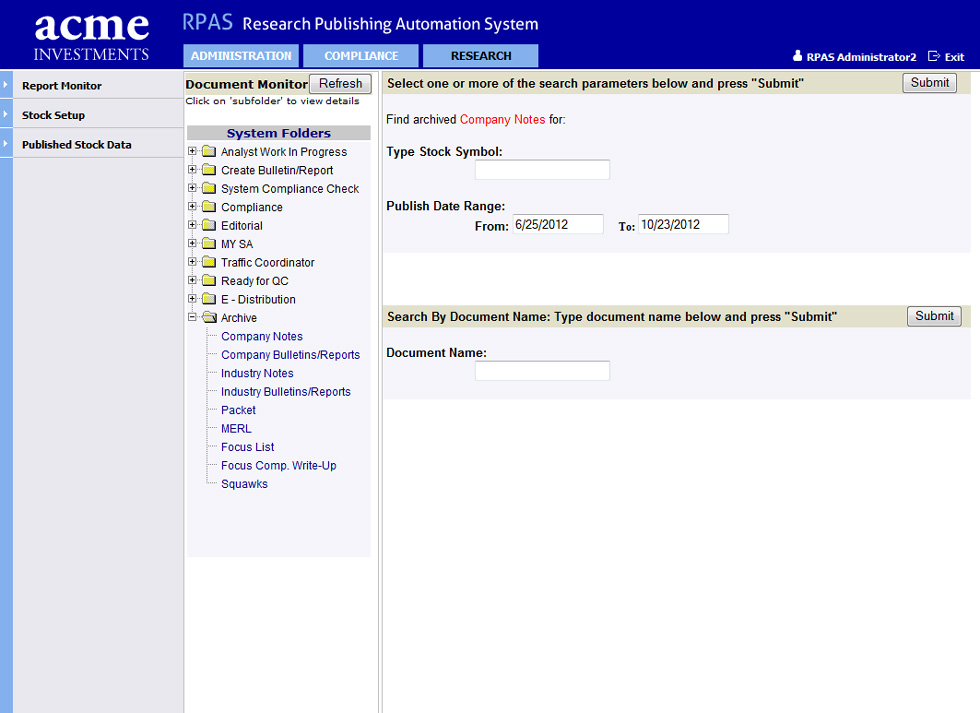The width and height of the screenshot is (980, 713).
Task: Open the Administration tab
Action: [x=241, y=56]
